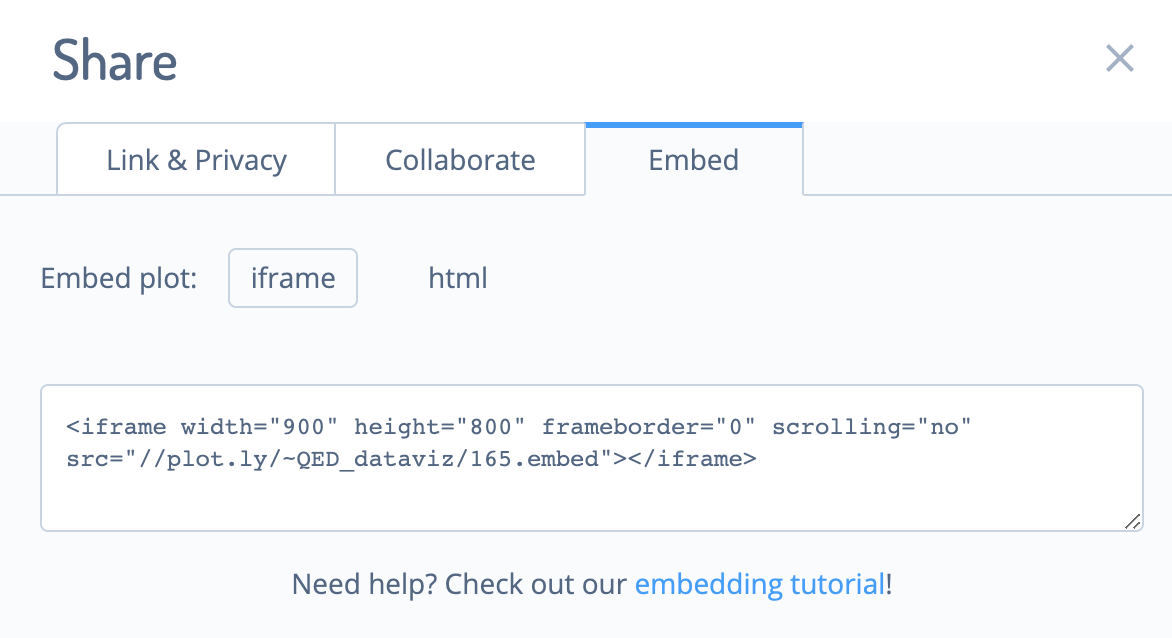1172x638 pixels.
Task: Click inside the embed code text area
Action: pyautogui.click(x=592, y=458)
